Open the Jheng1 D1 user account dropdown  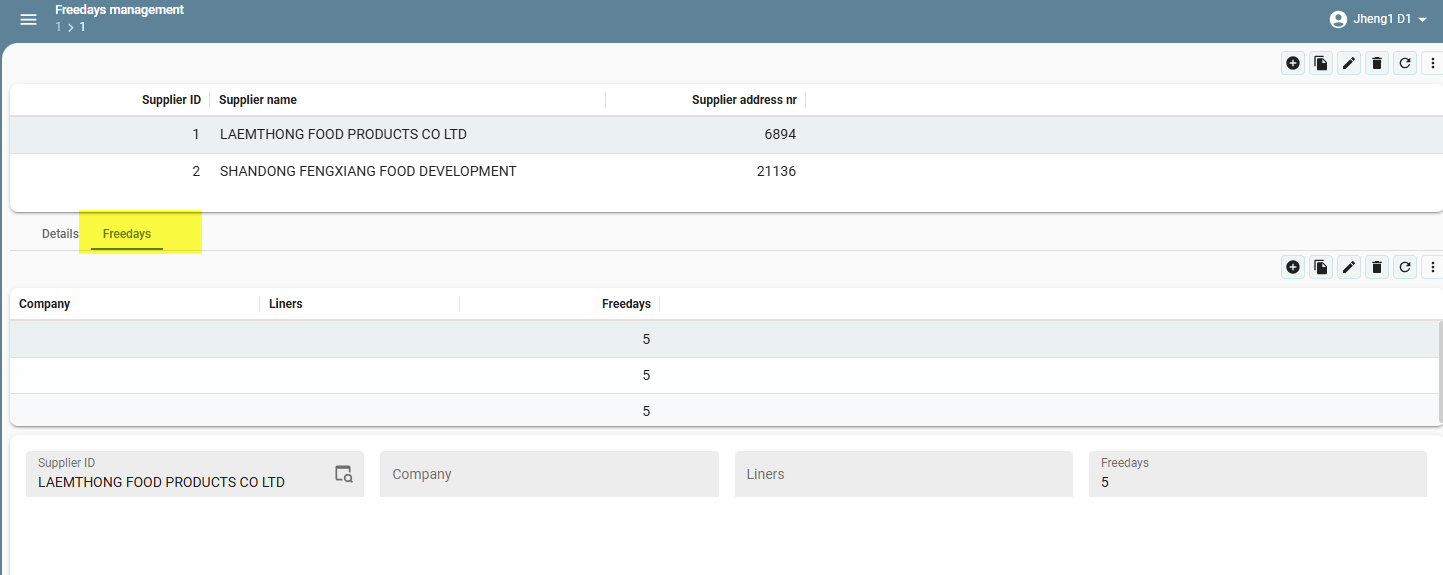[x=1378, y=19]
